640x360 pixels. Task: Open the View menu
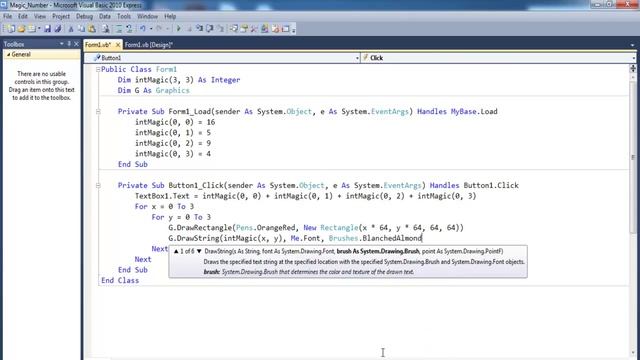pyautogui.click(x=40, y=16)
